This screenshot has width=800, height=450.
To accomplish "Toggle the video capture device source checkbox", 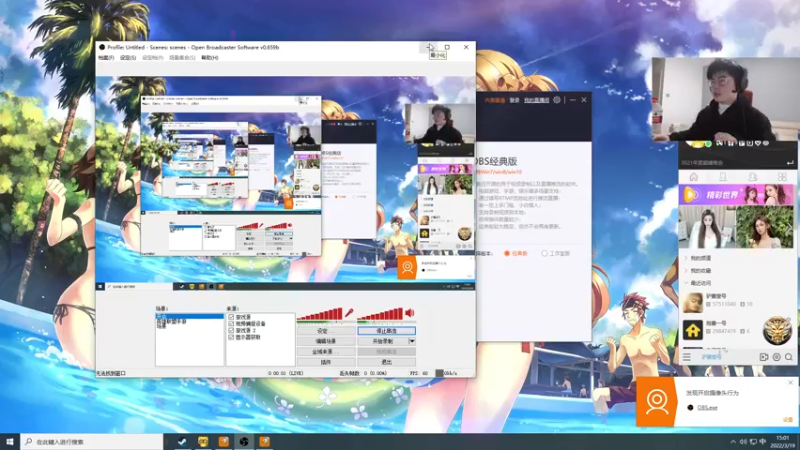I will click(x=231, y=323).
